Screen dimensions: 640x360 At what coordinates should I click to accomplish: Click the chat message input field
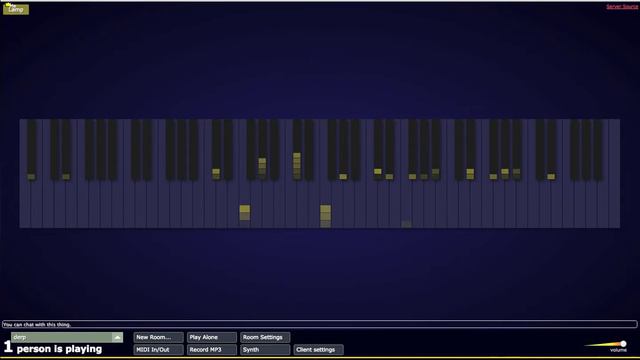[320, 324]
